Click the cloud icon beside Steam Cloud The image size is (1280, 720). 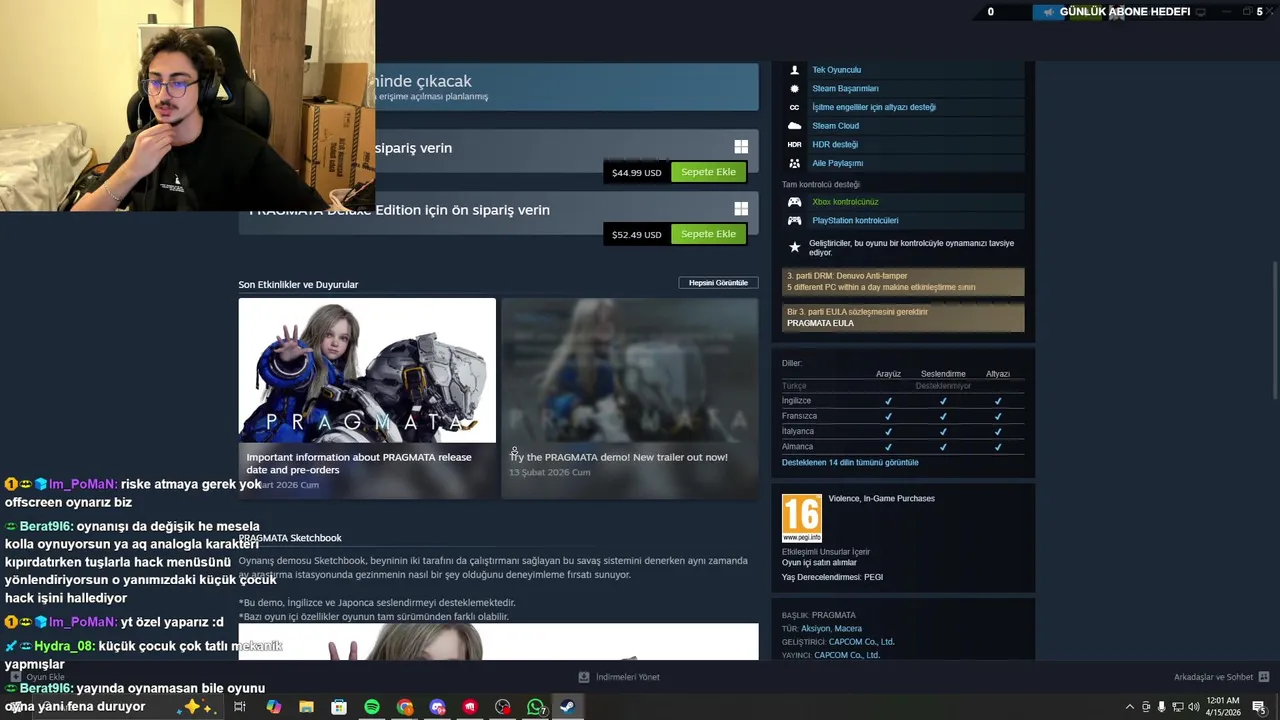point(795,126)
